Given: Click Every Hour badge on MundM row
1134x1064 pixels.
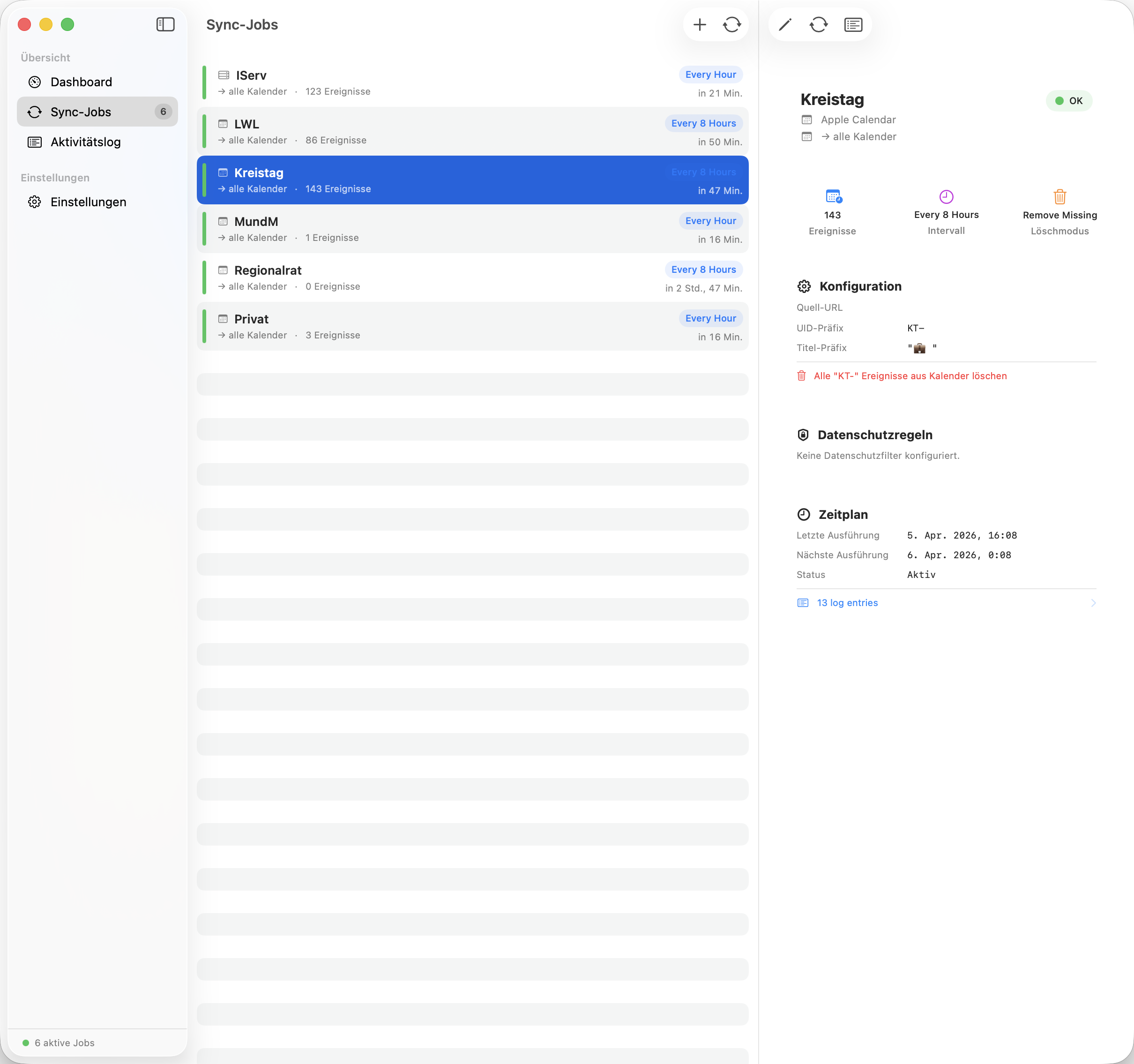Looking at the screenshot, I should [x=710, y=221].
